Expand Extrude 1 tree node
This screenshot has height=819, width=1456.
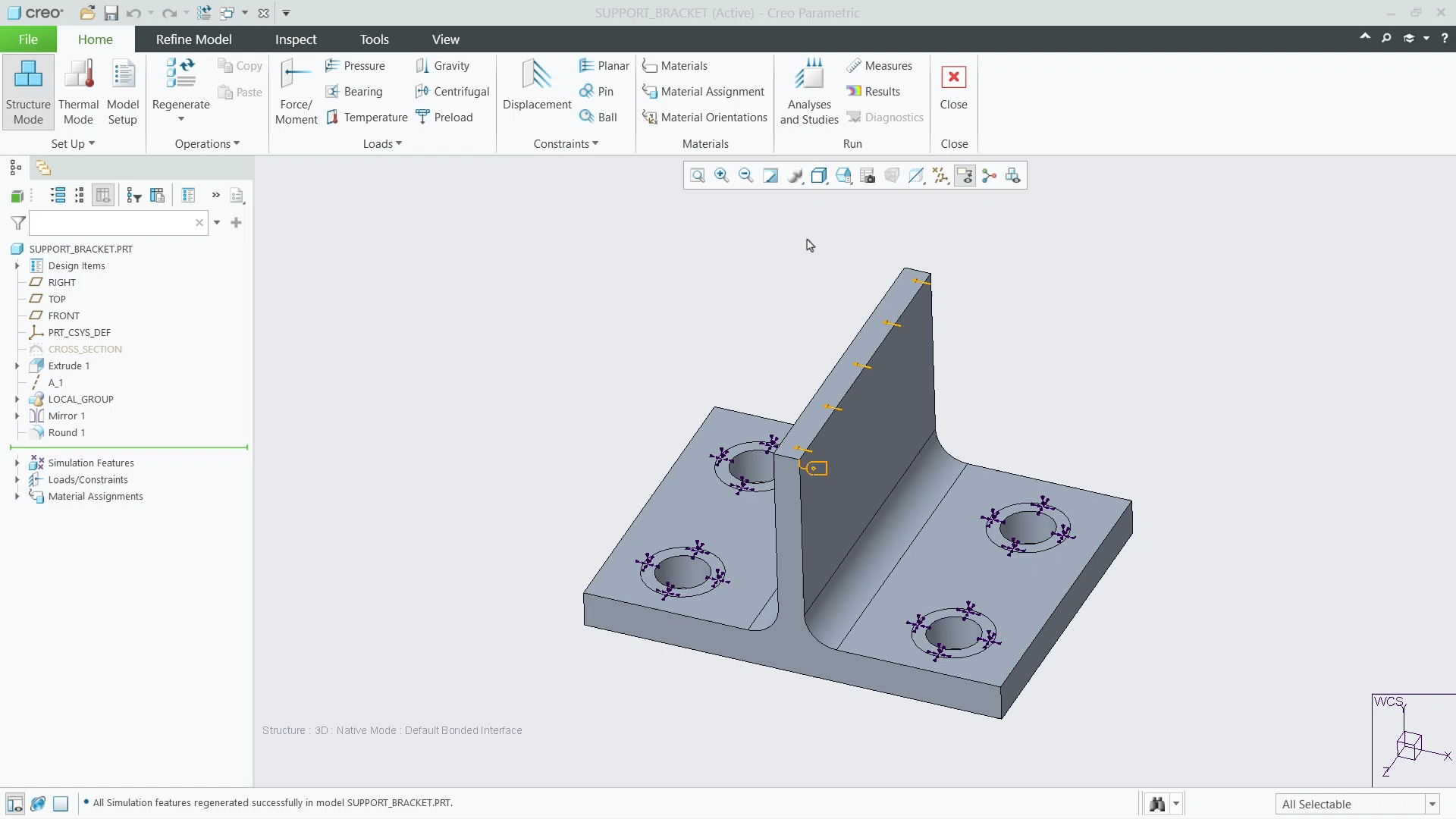tap(17, 366)
